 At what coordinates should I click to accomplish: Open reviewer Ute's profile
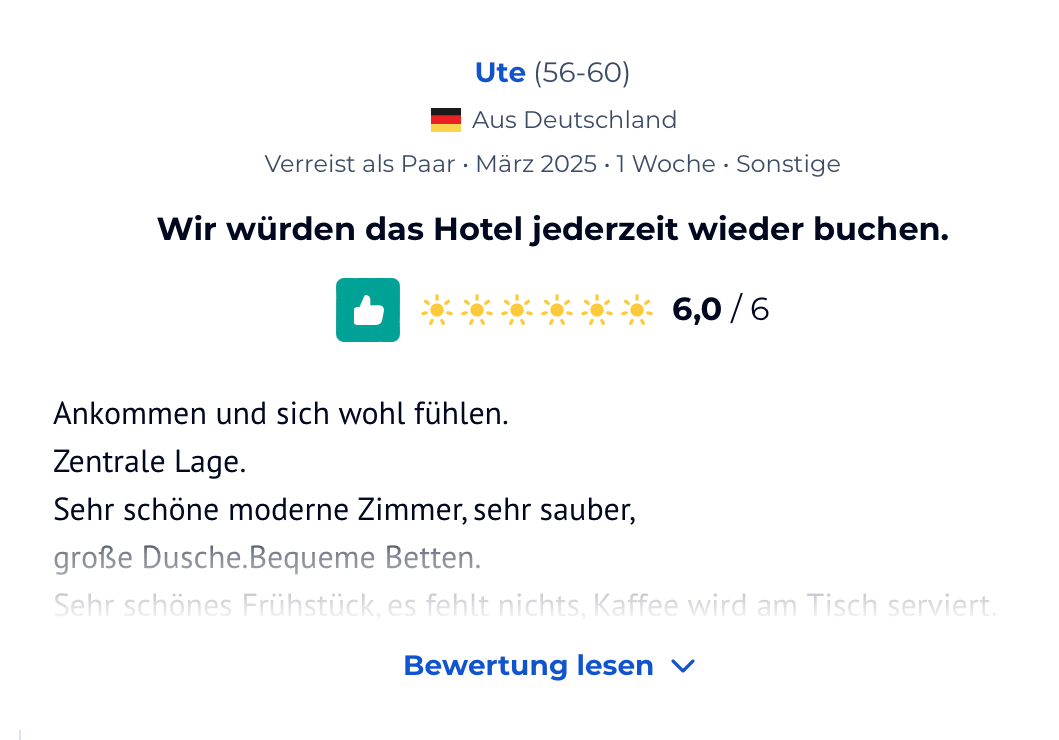[x=499, y=72]
